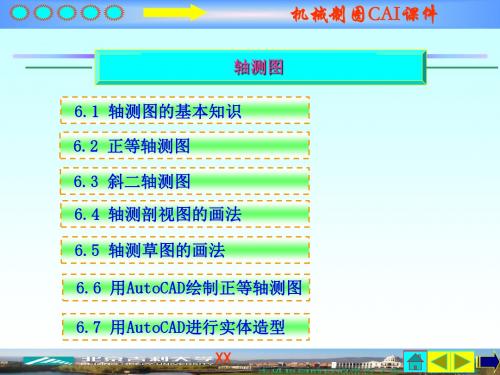500x375 pixels.
Task: Open section 6.4 轴测剖视图的画法
Action: point(185,214)
